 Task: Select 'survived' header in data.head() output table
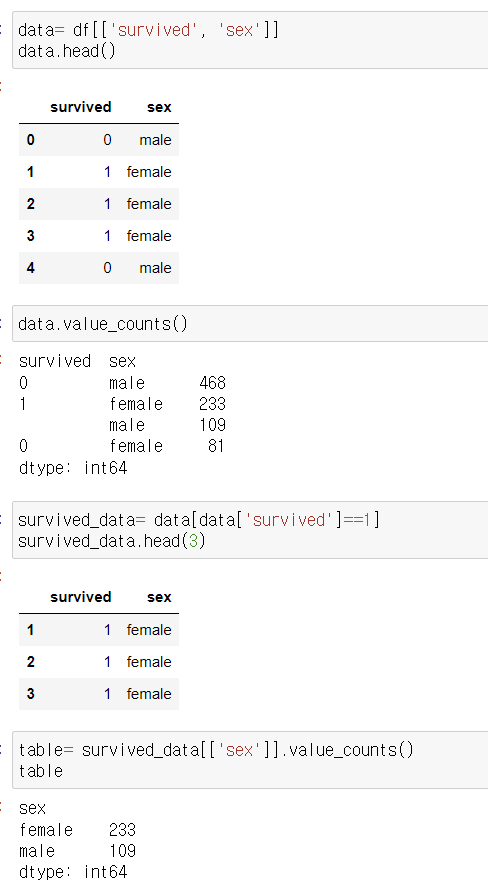pyautogui.click(x=81, y=107)
